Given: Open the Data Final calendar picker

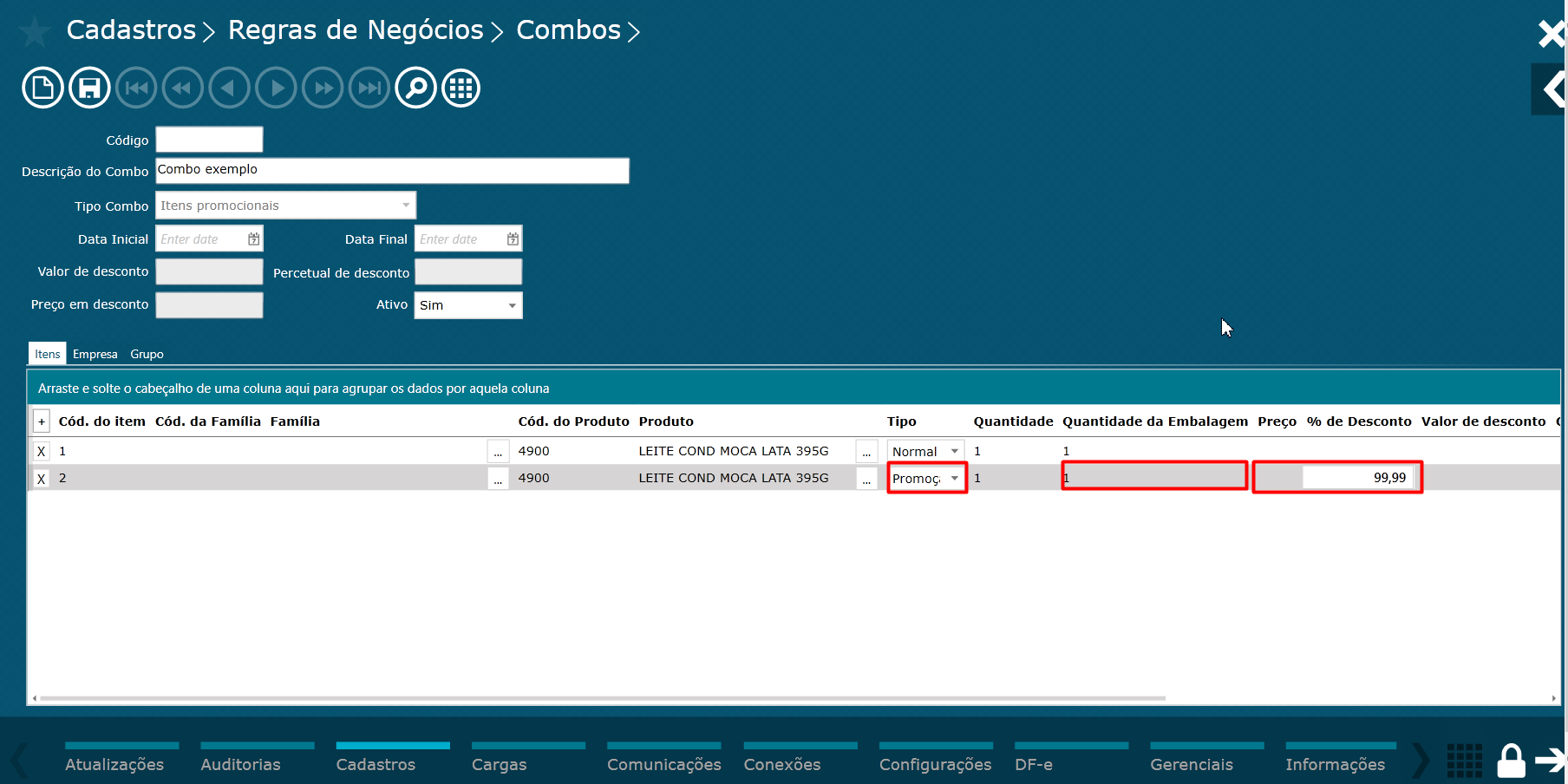Looking at the screenshot, I should (x=513, y=238).
